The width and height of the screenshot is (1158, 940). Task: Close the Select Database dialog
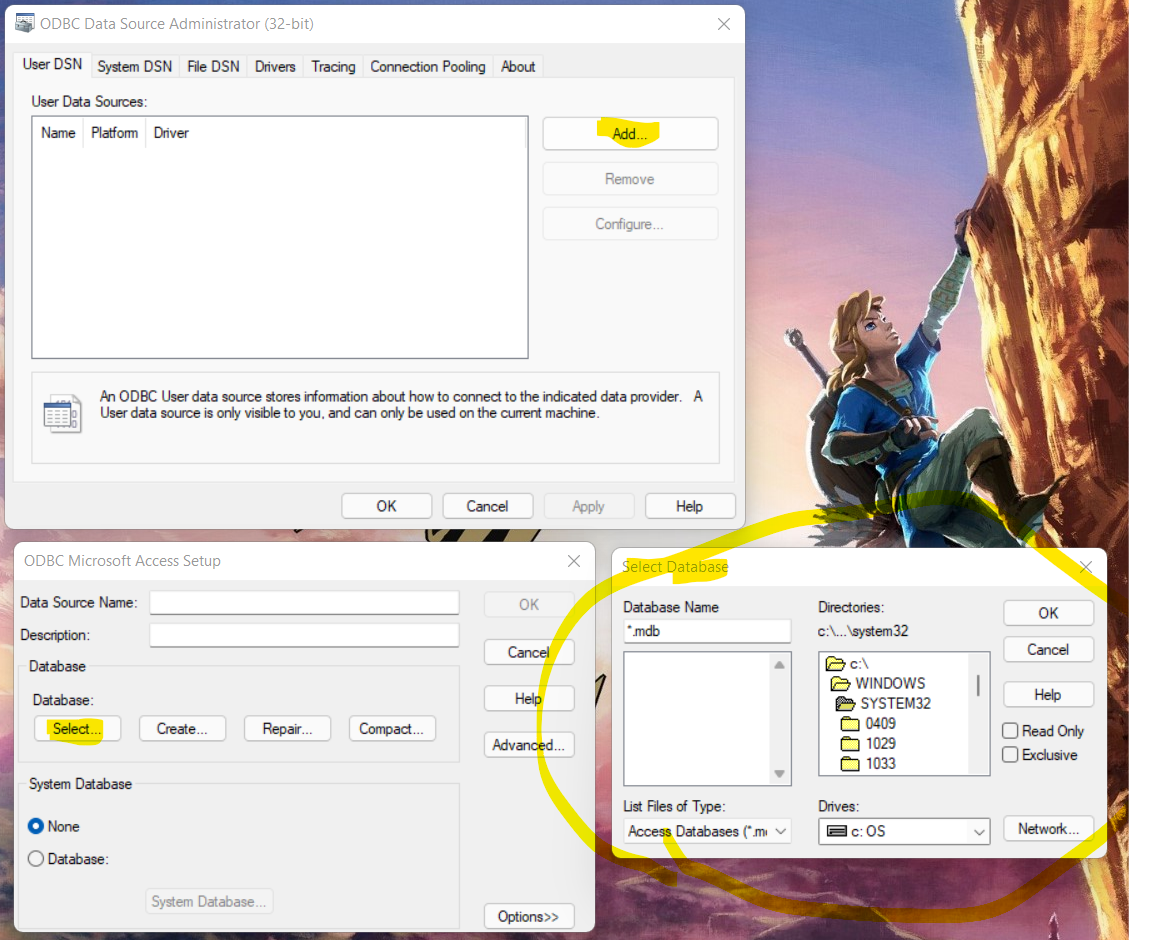click(x=1086, y=566)
